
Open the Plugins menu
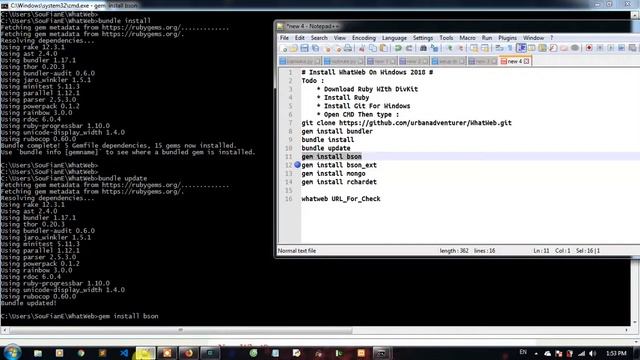[x=507, y=38]
